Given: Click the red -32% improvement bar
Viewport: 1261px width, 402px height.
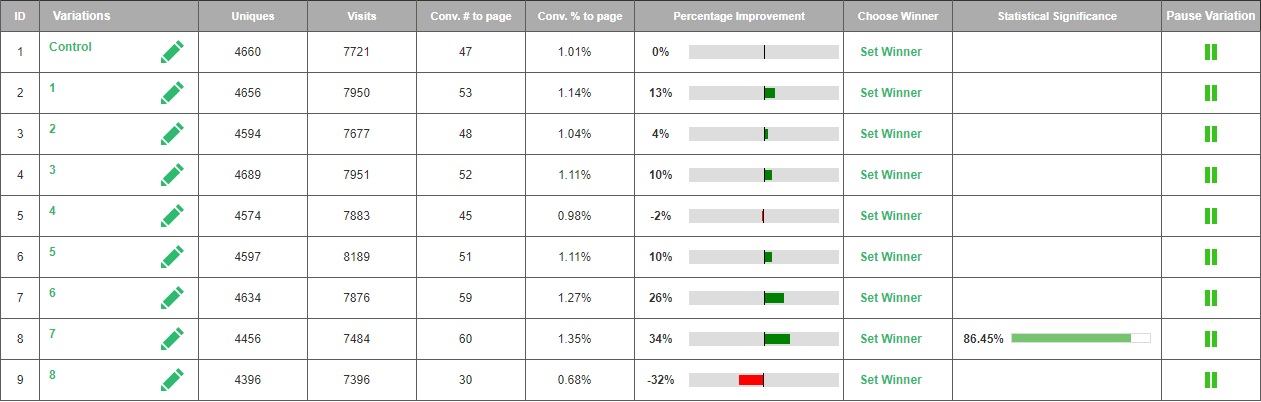Looking at the screenshot, I should tap(751, 380).
